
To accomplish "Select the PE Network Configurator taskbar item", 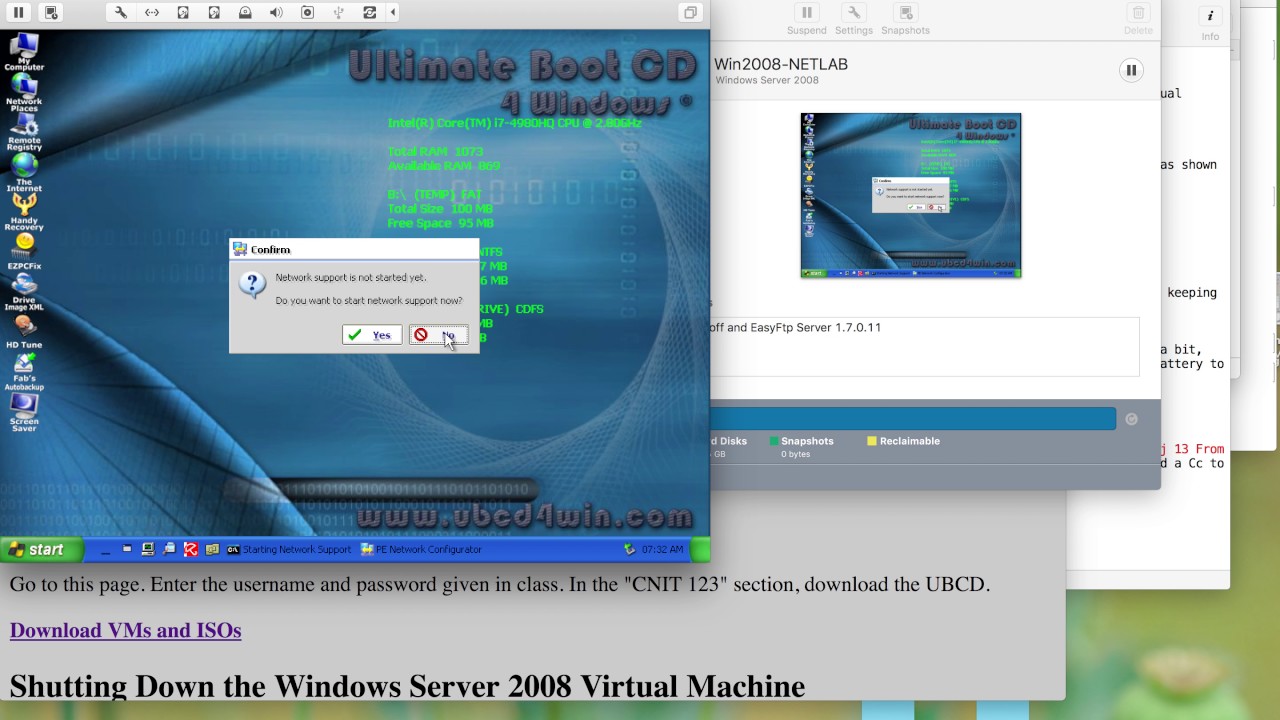I will pos(421,549).
